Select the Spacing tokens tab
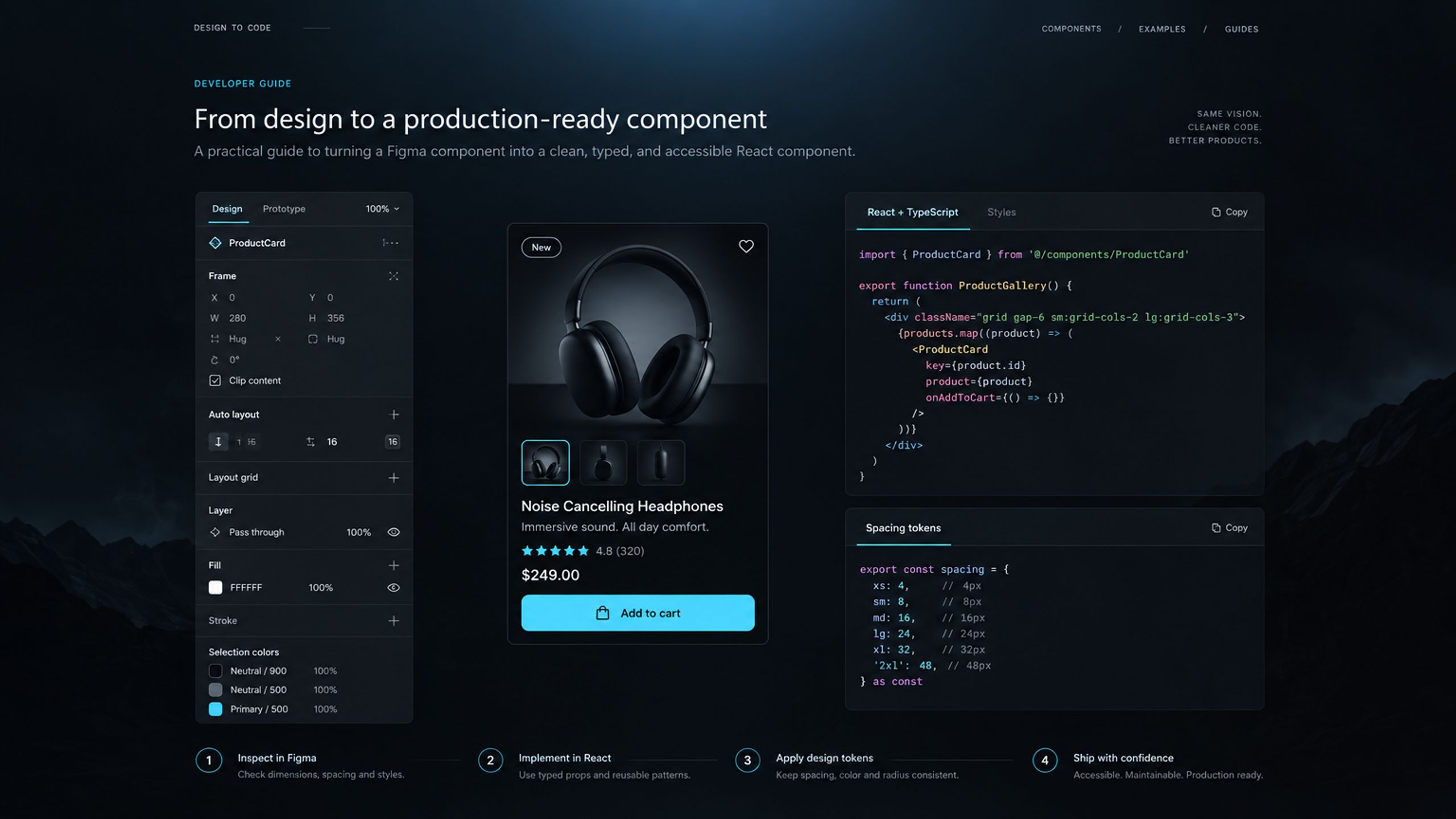This screenshot has height=819, width=1456. 903,528
